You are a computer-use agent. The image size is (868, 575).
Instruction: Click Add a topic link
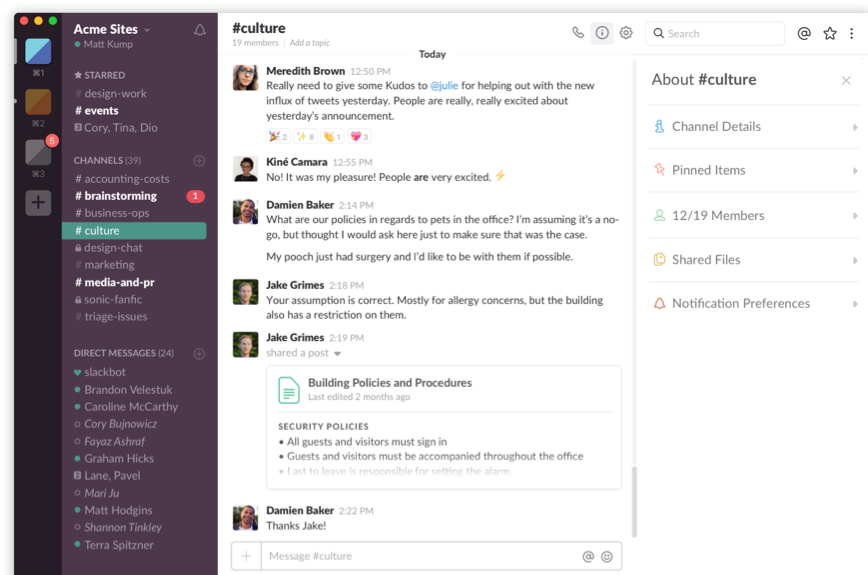tap(309, 43)
